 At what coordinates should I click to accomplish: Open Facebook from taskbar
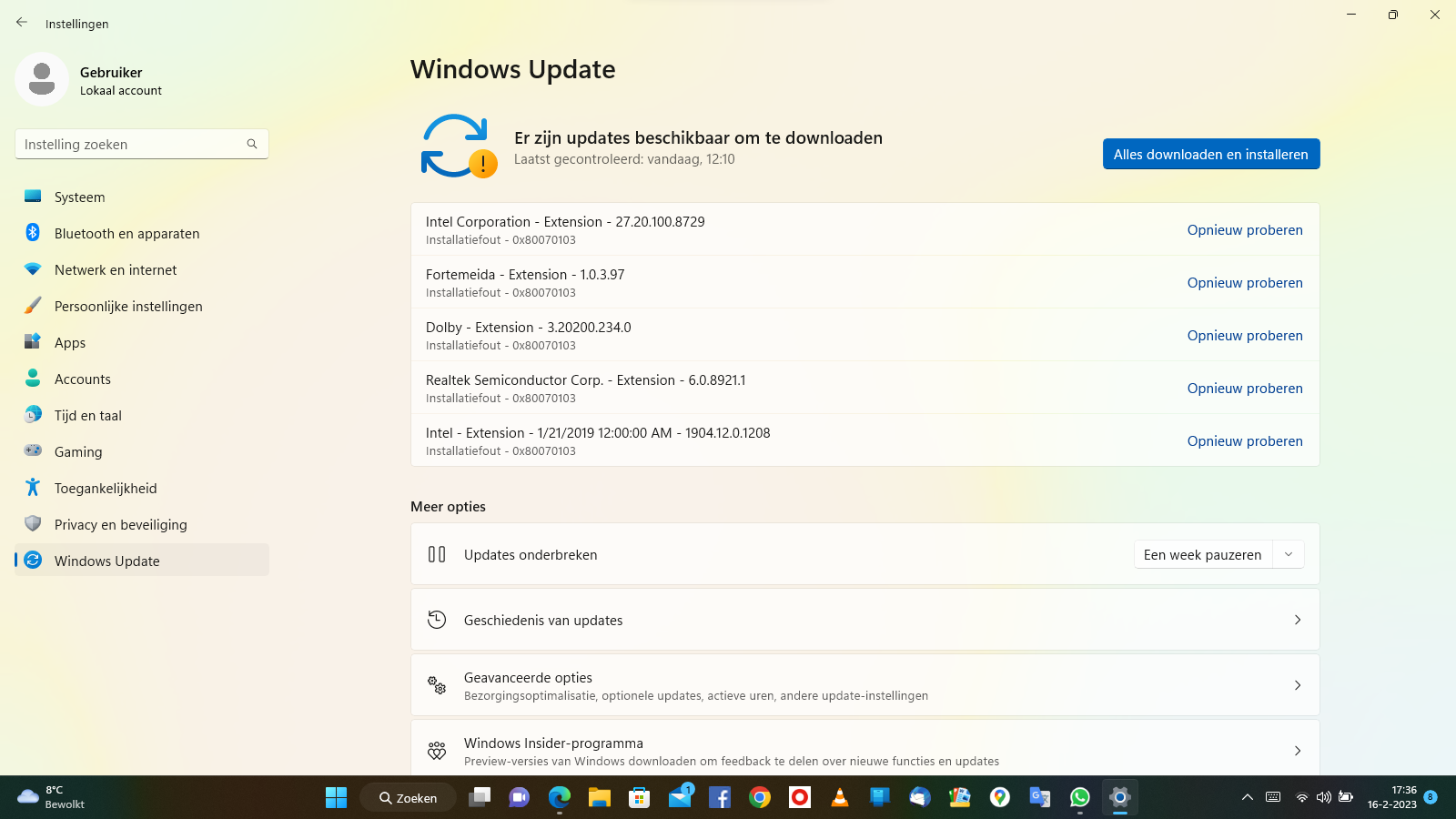click(x=720, y=798)
